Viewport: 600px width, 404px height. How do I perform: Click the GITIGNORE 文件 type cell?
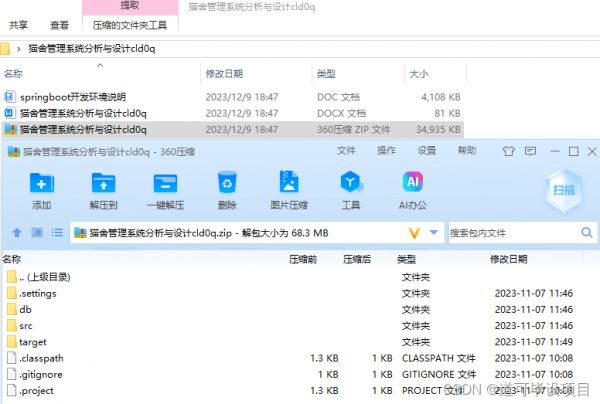(x=439, y=374)
